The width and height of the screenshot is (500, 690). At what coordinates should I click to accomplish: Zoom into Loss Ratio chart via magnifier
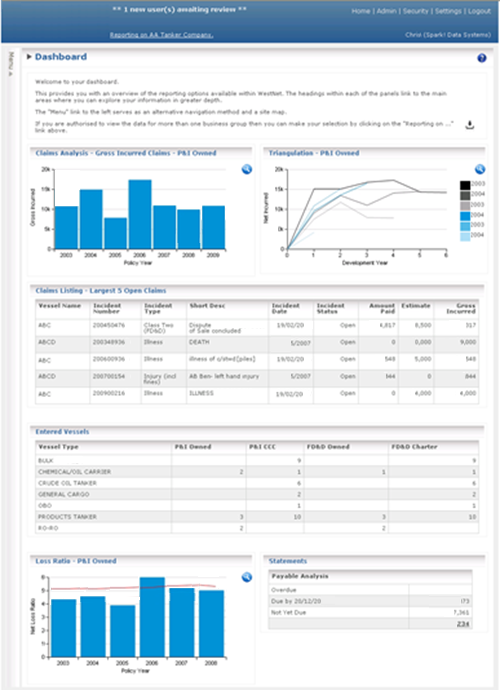(x=247, y=577)
